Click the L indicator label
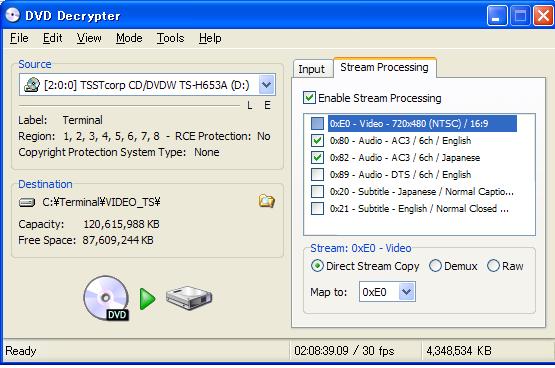This screenshot has width=555, height=368. pyautogui.click(x=250, y=105)
